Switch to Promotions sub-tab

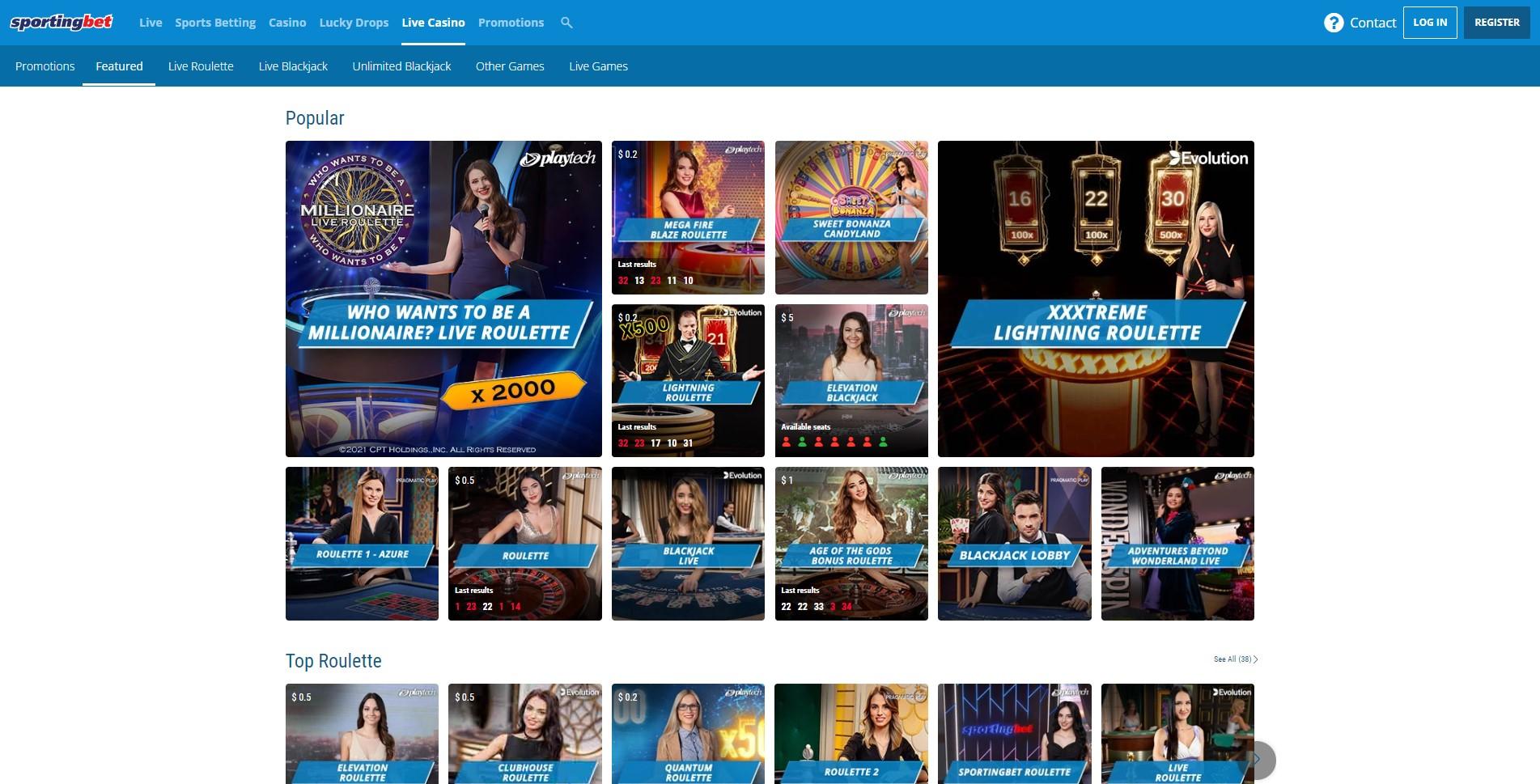[x=45, y=66]
